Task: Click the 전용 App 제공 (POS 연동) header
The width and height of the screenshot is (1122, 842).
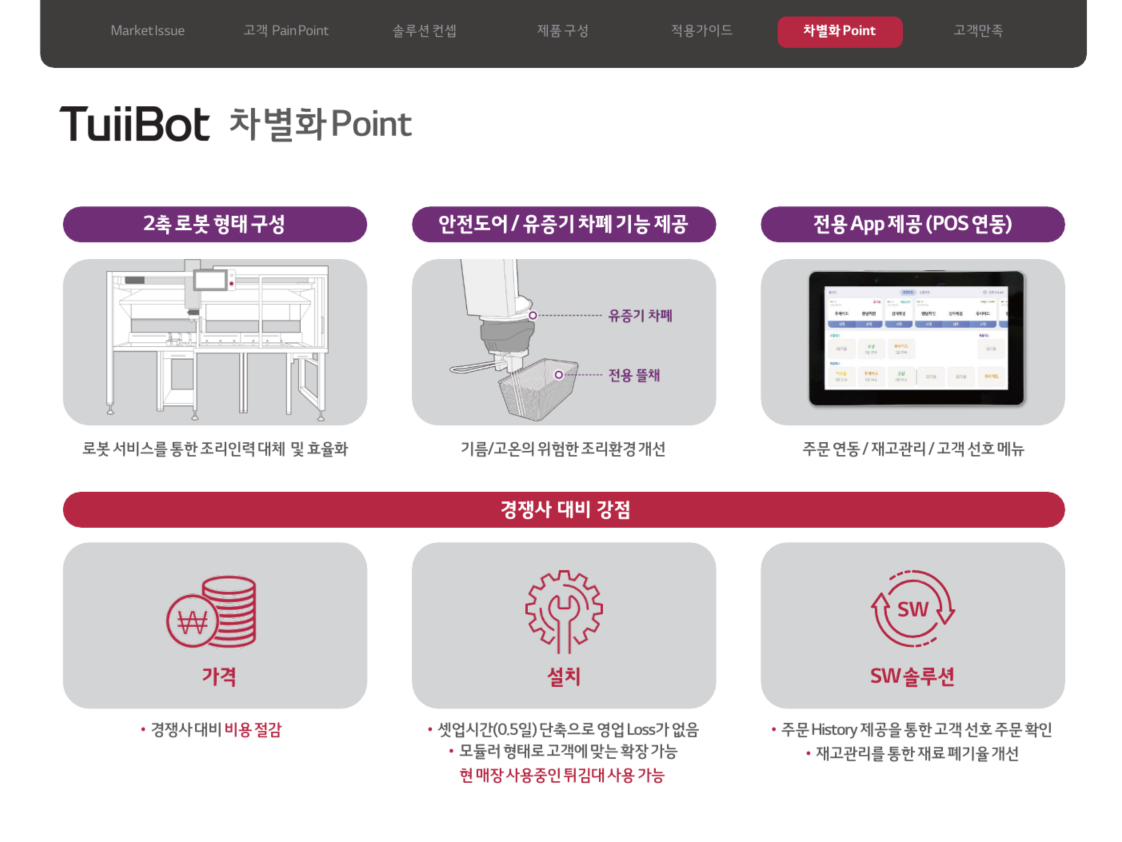Action: coord(912,224)
